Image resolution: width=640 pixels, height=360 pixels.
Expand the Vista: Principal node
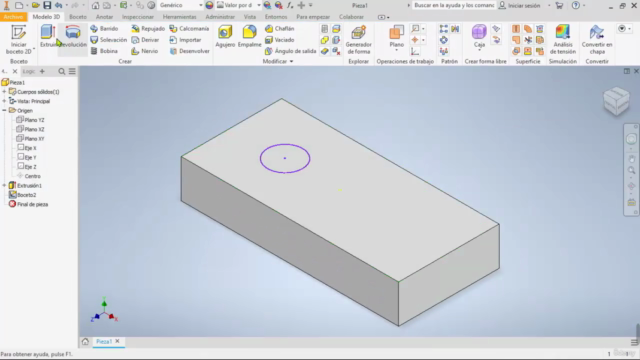click(4, 101)
